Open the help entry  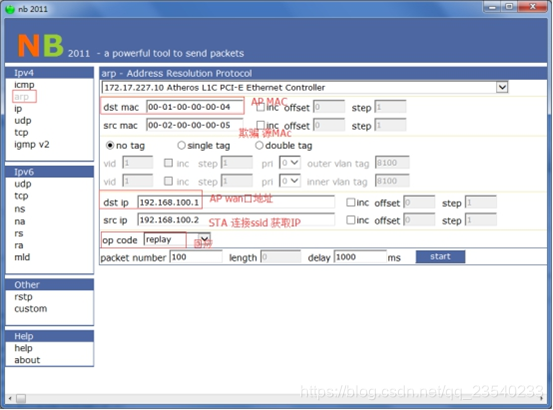(23, 348)
